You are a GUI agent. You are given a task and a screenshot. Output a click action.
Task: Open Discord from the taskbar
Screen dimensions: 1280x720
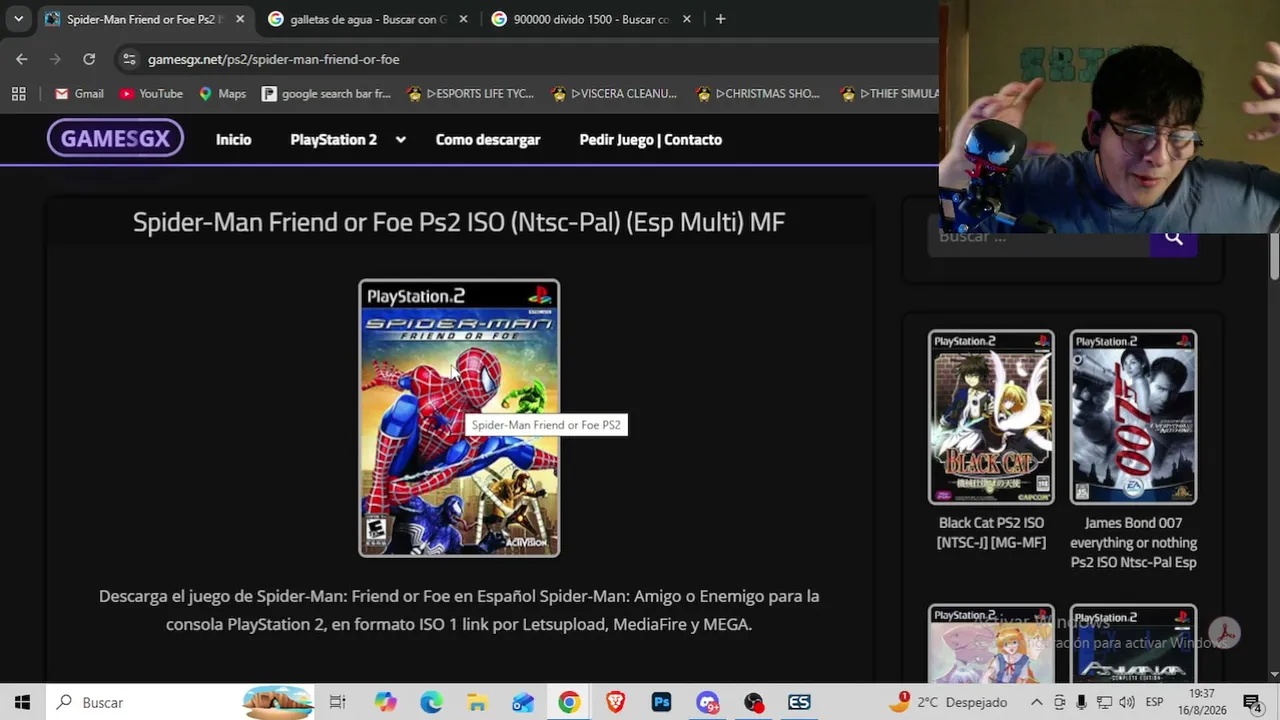[x=708, y=702]
